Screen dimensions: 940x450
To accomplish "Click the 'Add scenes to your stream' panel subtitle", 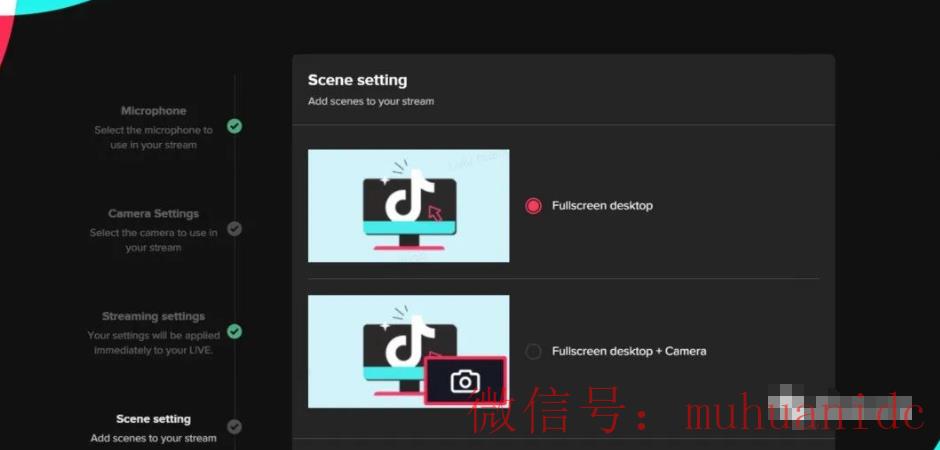I will pos(371,101).
